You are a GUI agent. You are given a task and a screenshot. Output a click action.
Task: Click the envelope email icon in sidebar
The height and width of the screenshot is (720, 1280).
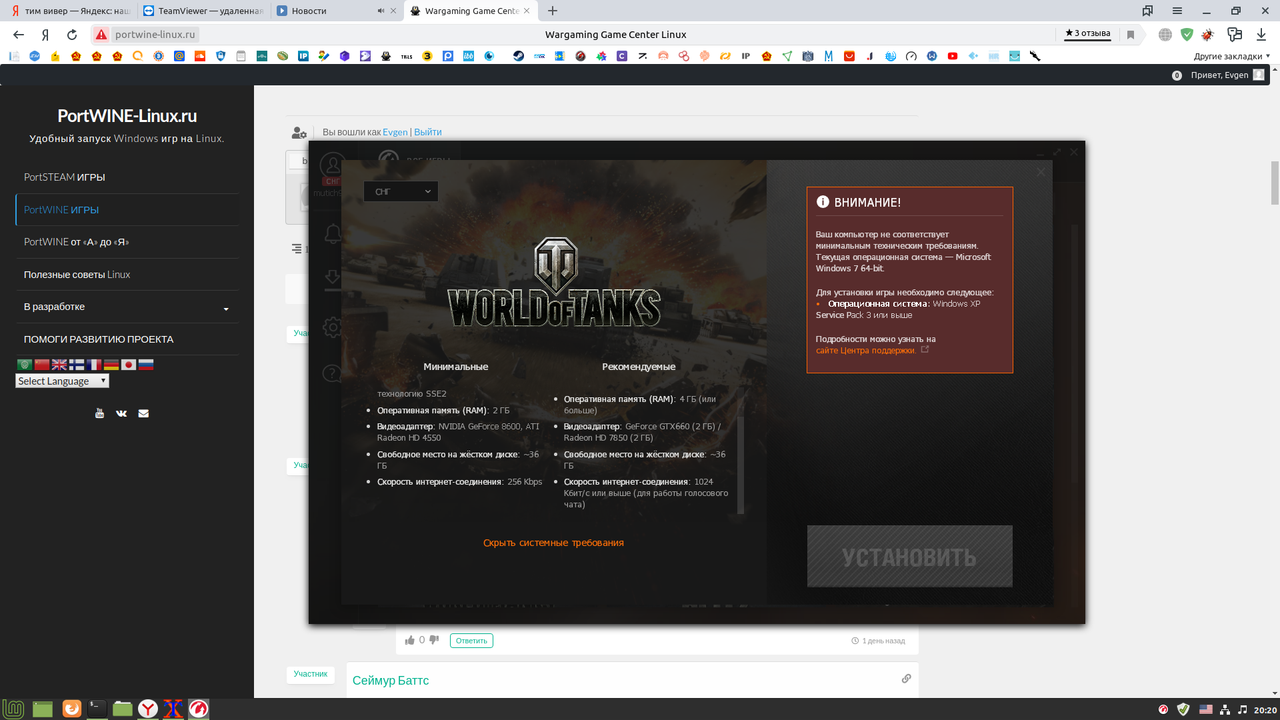coord(143,413)
